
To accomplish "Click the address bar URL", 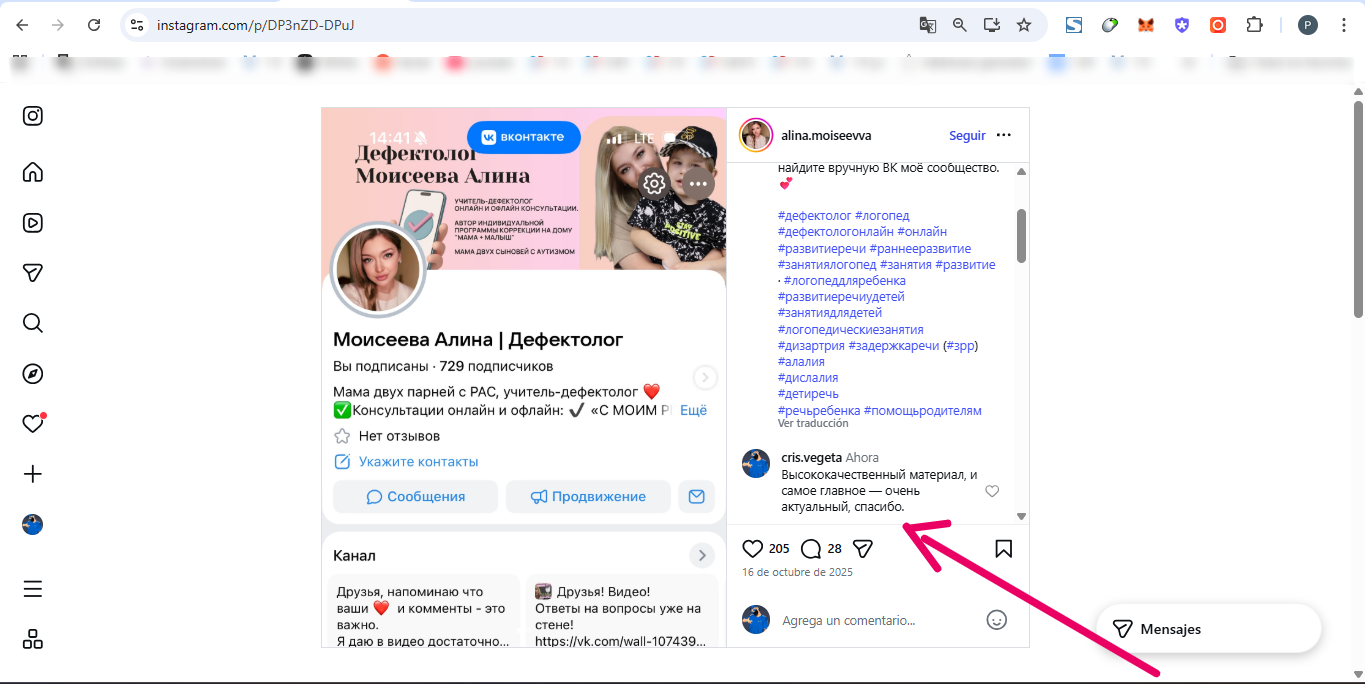I will click(x=255, y=25).
